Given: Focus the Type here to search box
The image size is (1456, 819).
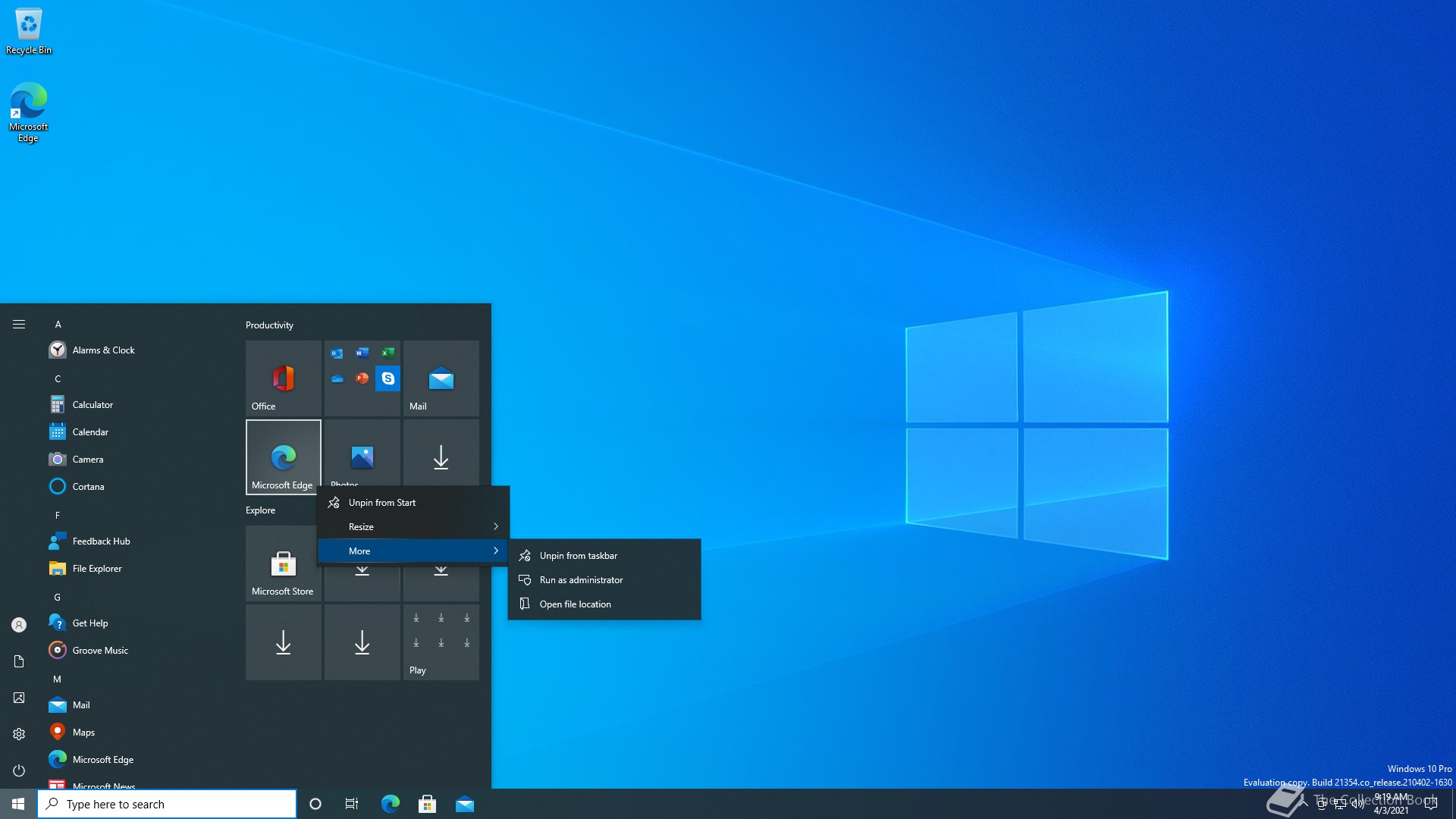Looking at the screenshot, I should (x=167, y=804).
